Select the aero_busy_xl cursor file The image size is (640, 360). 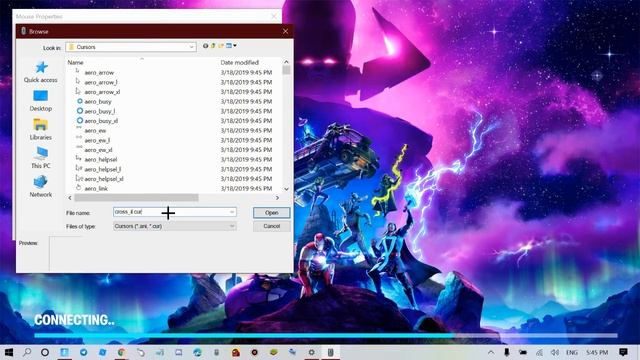pyautogui.click(x=101, y=121)
